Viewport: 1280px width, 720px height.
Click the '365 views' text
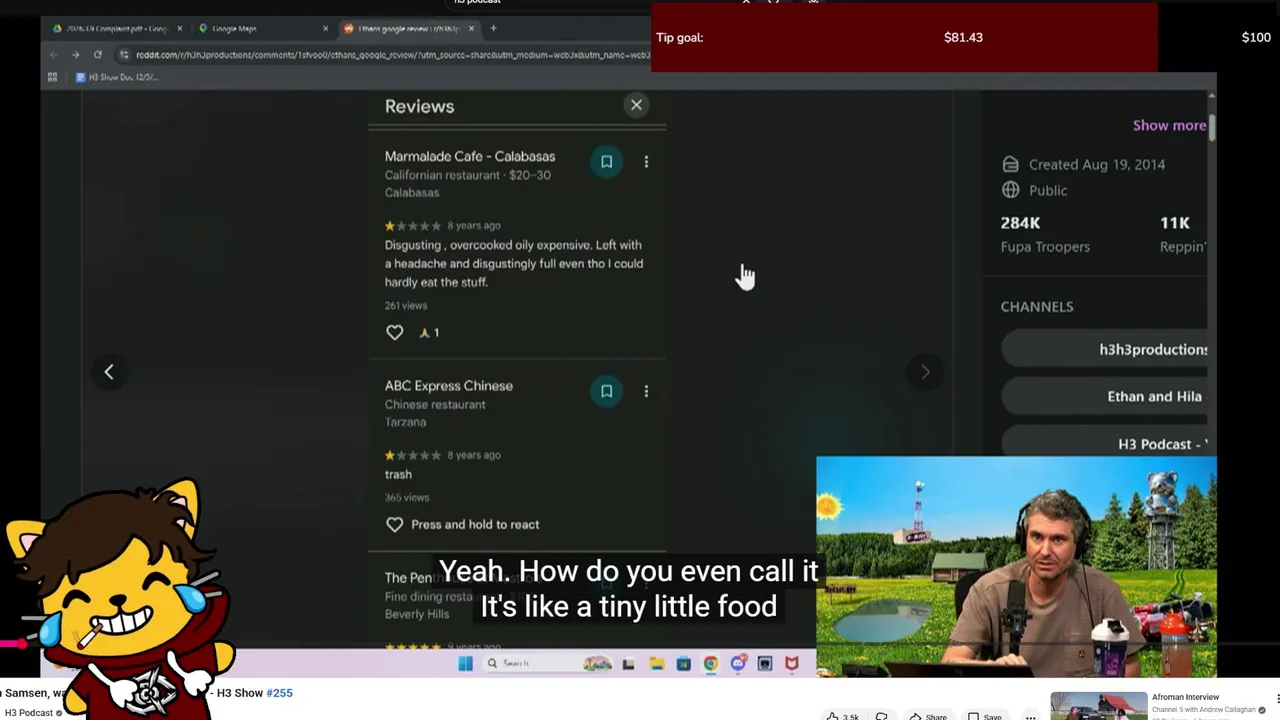tap(407, 497)
